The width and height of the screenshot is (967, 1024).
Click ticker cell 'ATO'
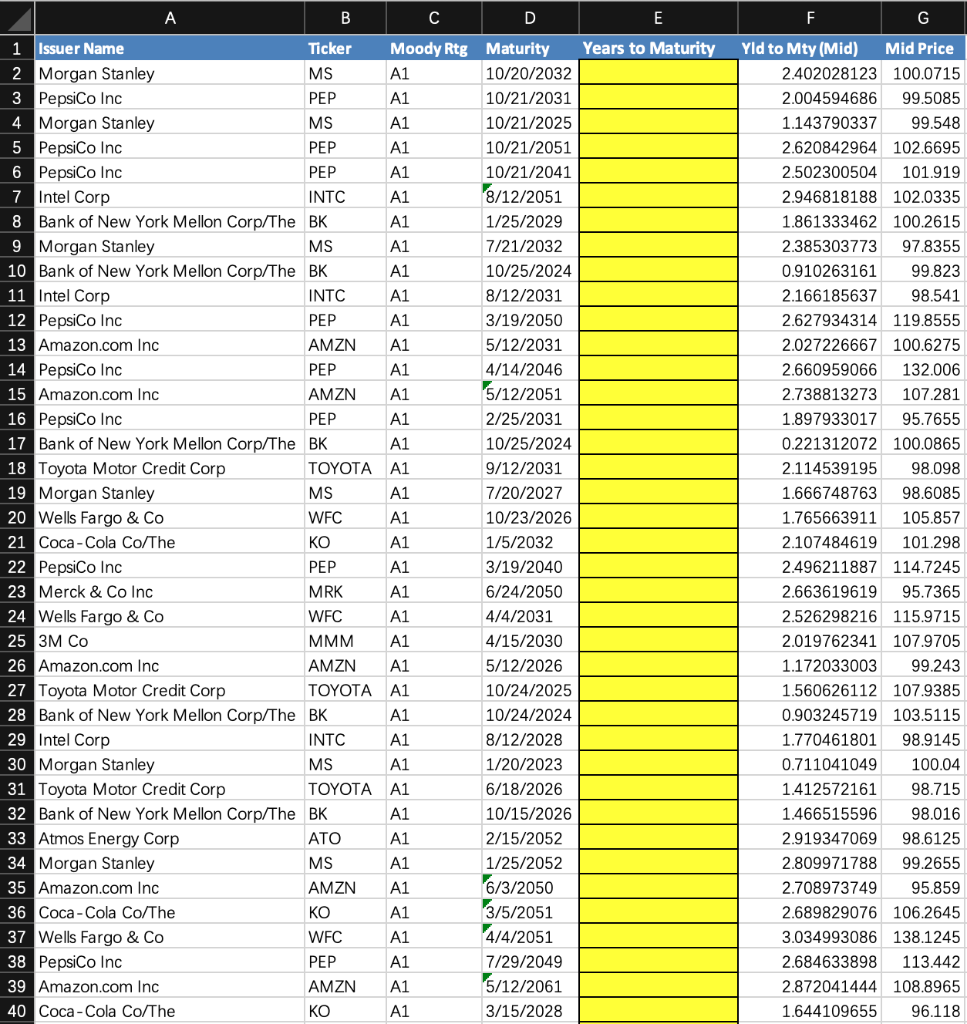click(345, 839)
